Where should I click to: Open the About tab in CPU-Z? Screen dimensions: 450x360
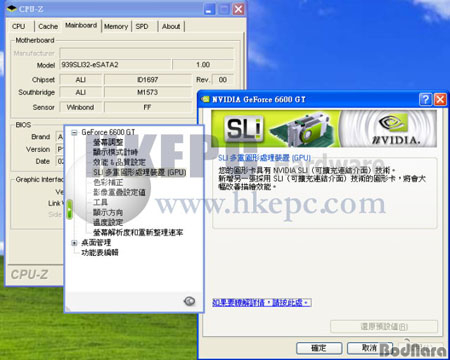171,26
